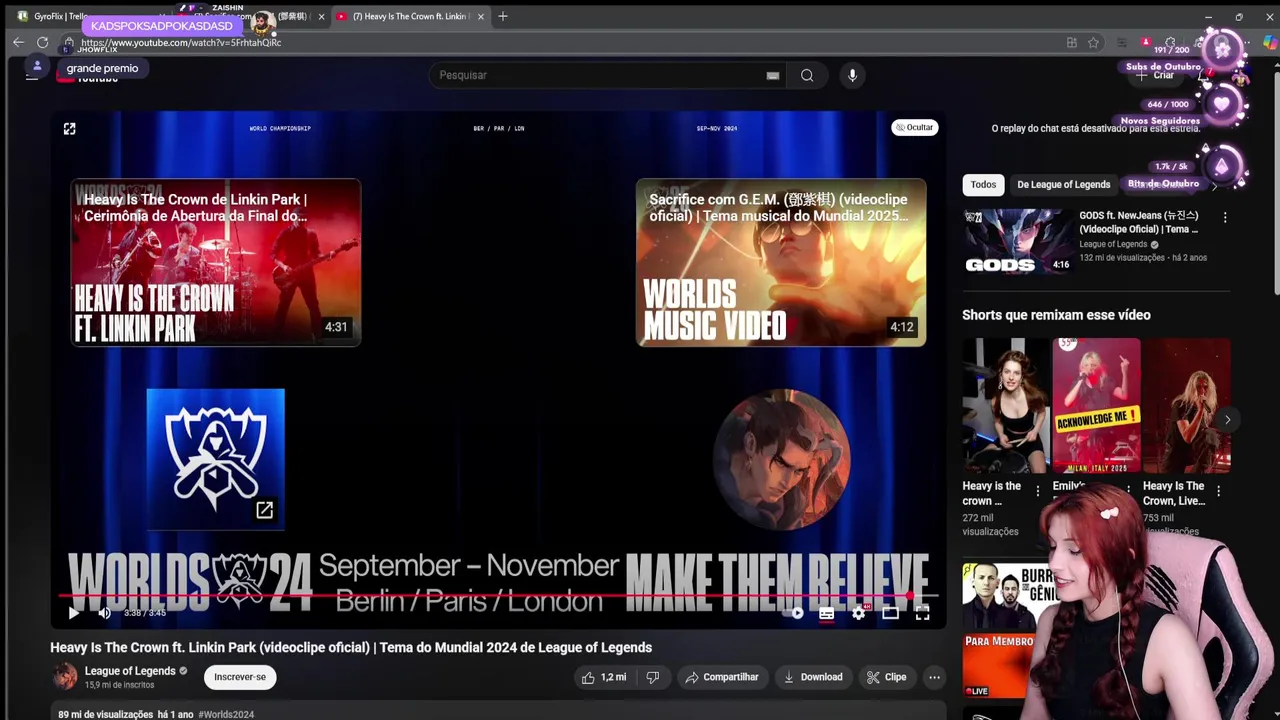This screenshot has height=720, width=1280.
Task: Enter full screen mode
Action: pos(922,613)
